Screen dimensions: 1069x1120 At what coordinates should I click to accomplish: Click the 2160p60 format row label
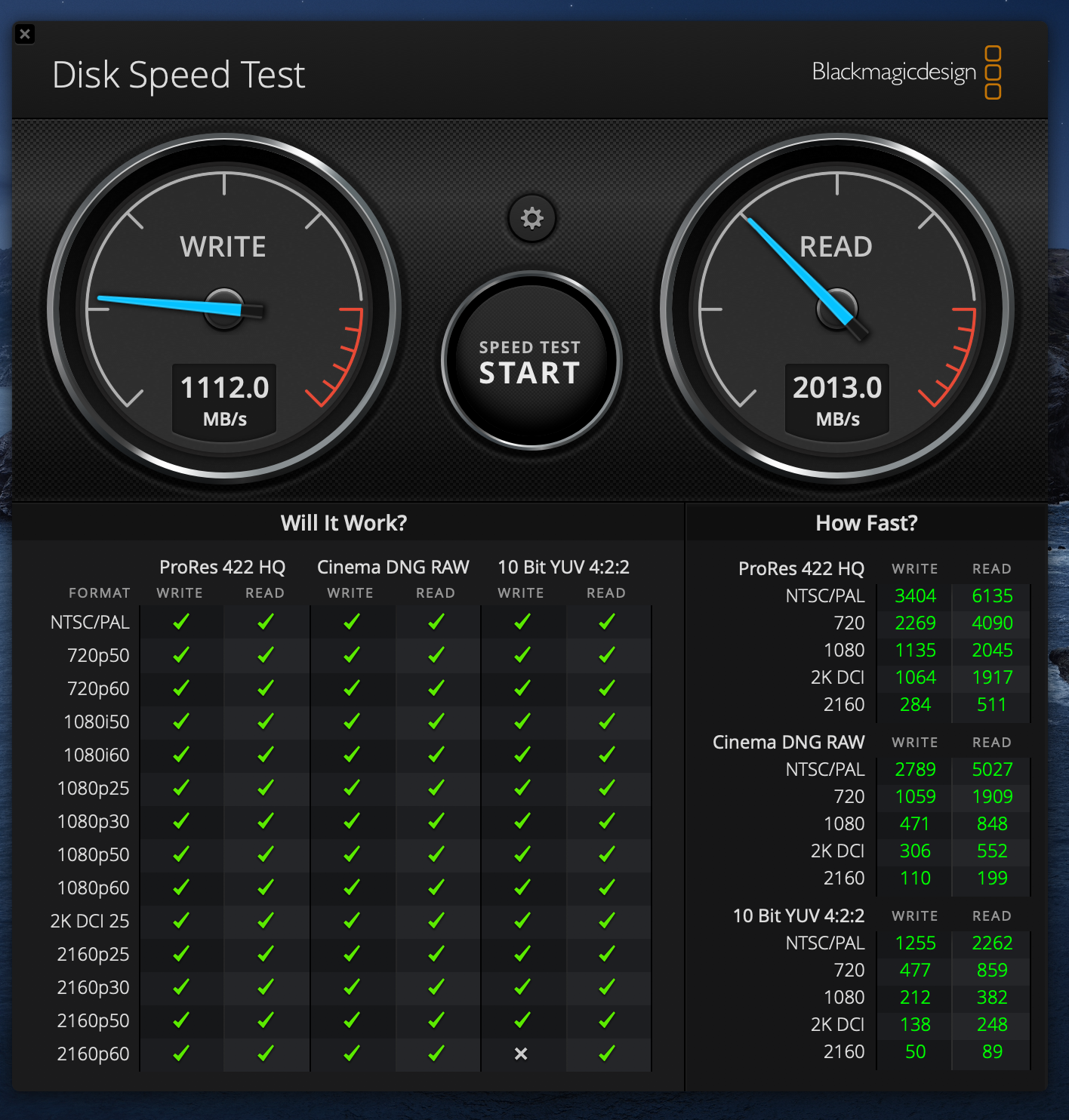(94, 1054)
